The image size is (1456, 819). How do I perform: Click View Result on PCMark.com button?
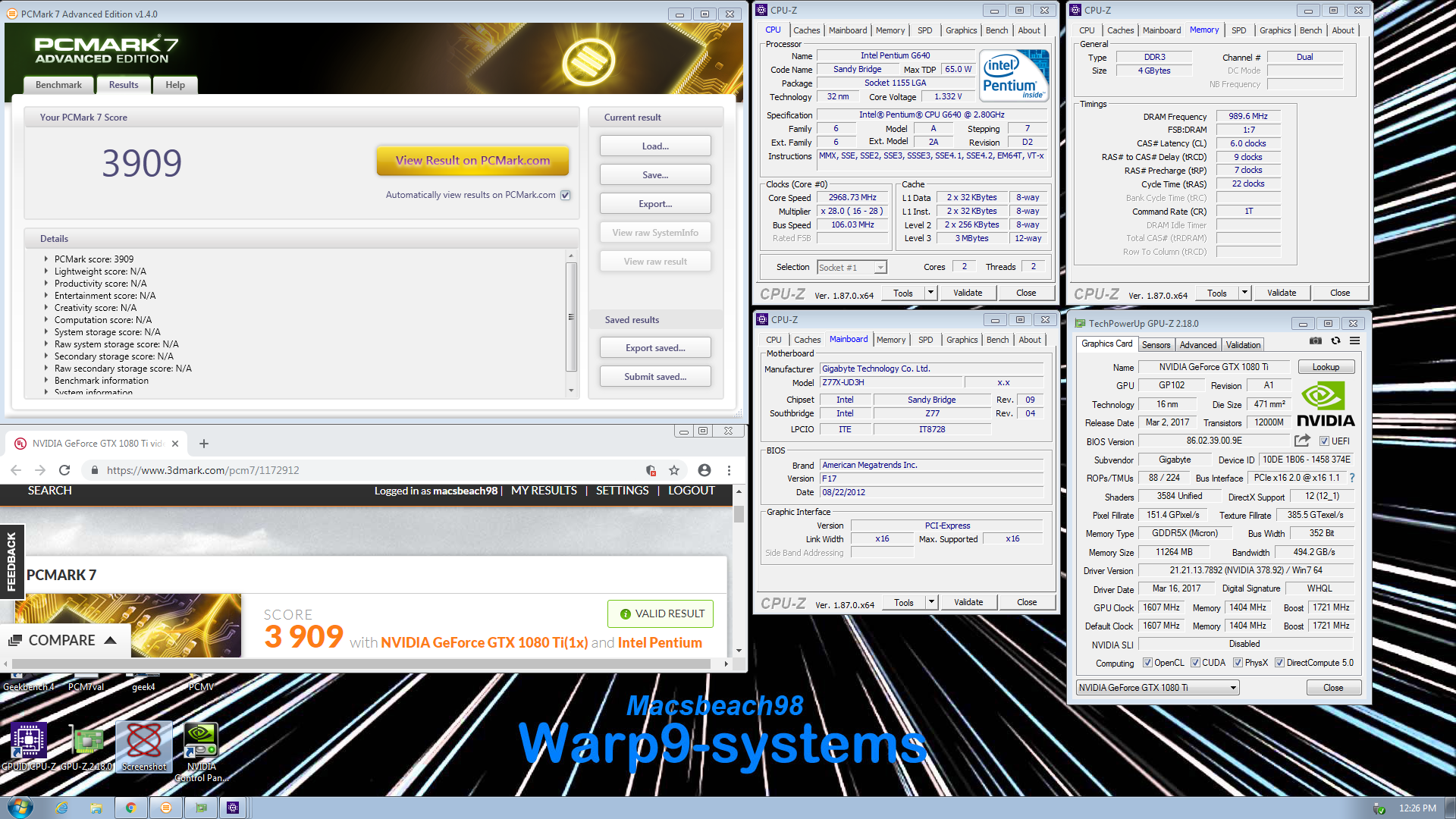(472, 161)
